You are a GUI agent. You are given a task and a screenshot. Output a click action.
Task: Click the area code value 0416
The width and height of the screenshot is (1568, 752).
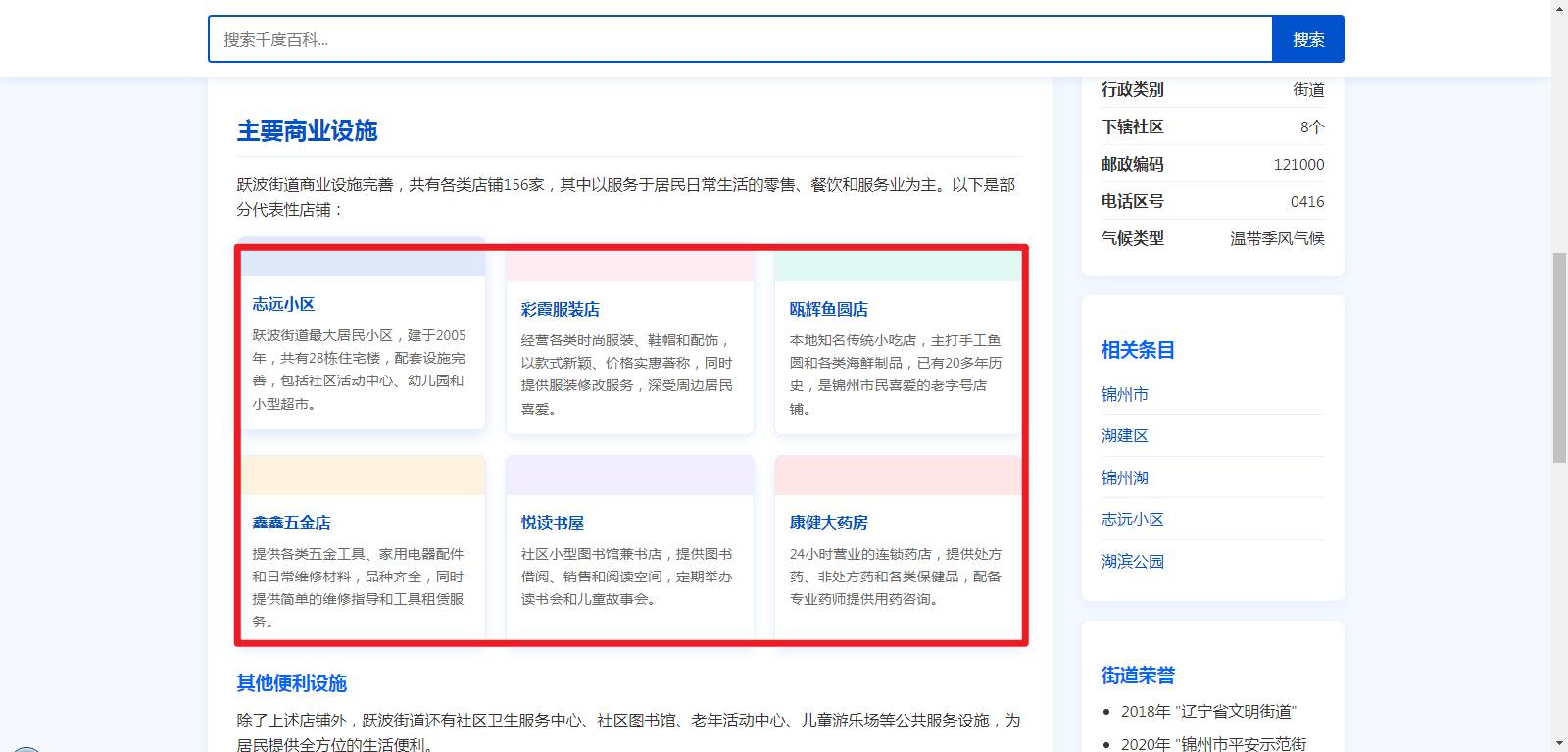click(x=1307, y=201)
